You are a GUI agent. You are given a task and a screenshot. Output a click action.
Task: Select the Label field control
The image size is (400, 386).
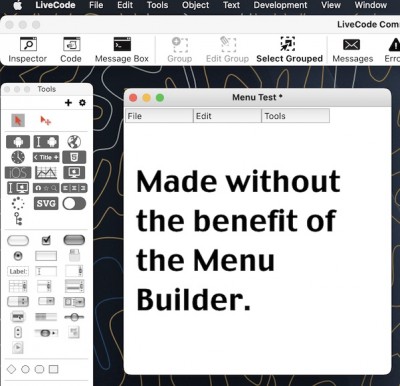[18, 271]
